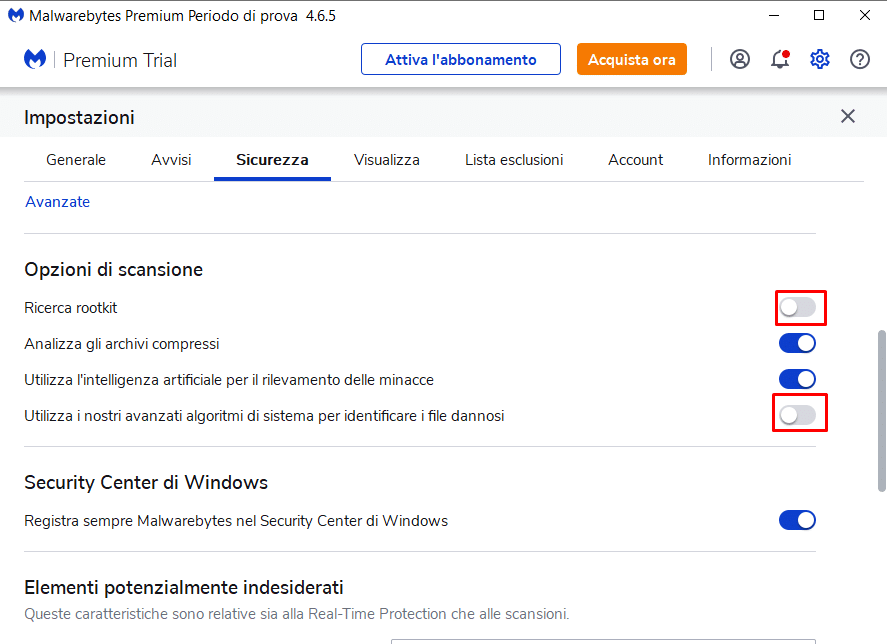
Task: Toggle Registra sempre Malwarebytes nel Security Center
Action: [x=798, y=520]
